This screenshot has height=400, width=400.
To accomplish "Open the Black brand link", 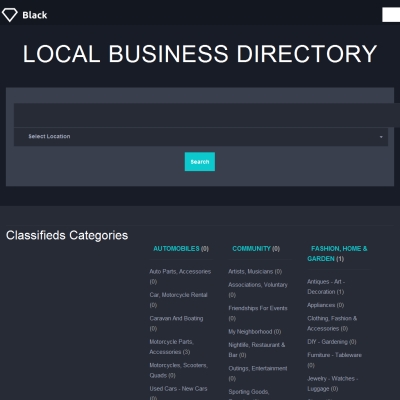I will tap(35, 15).
